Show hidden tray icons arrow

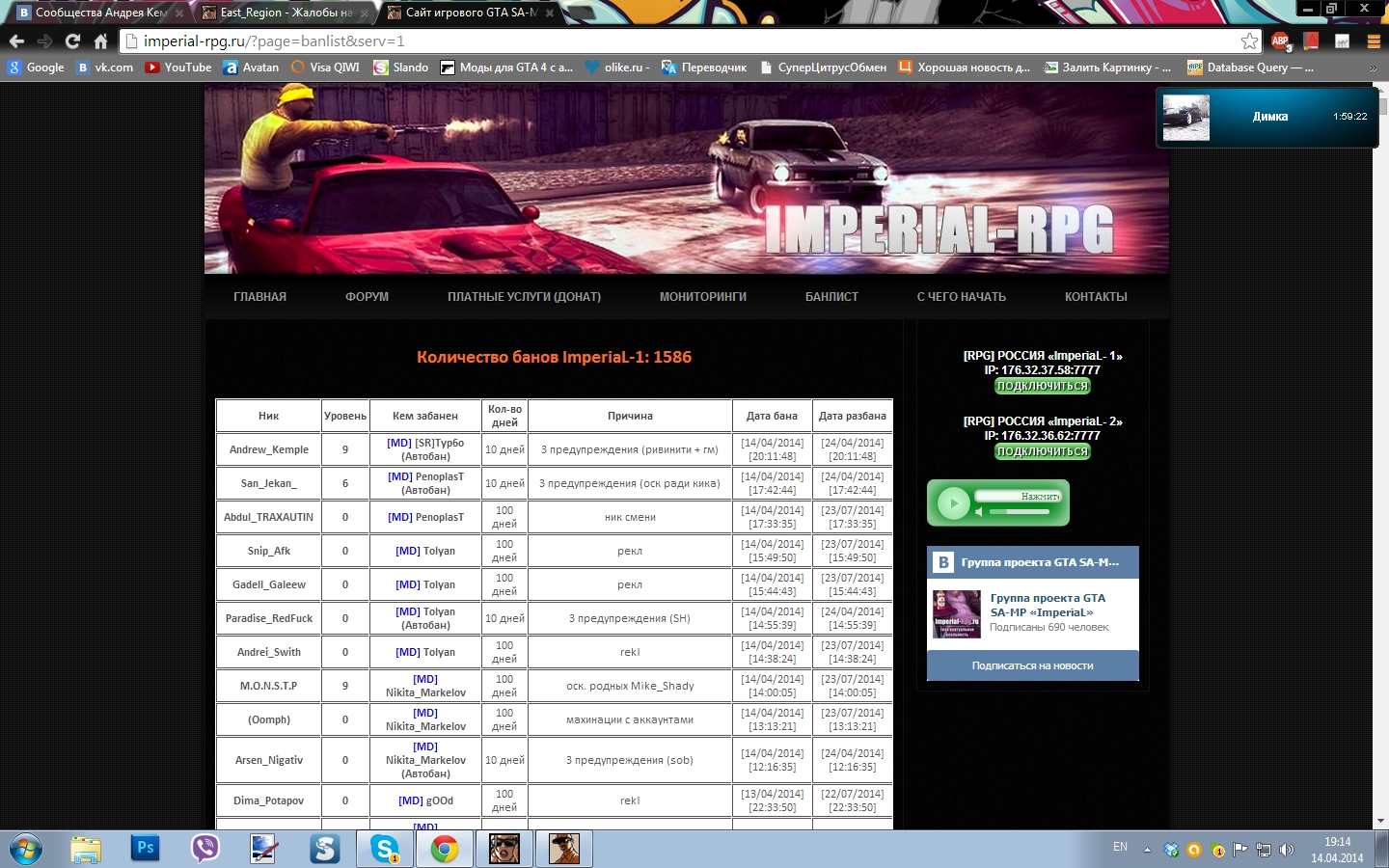[x=1147, y=850]
